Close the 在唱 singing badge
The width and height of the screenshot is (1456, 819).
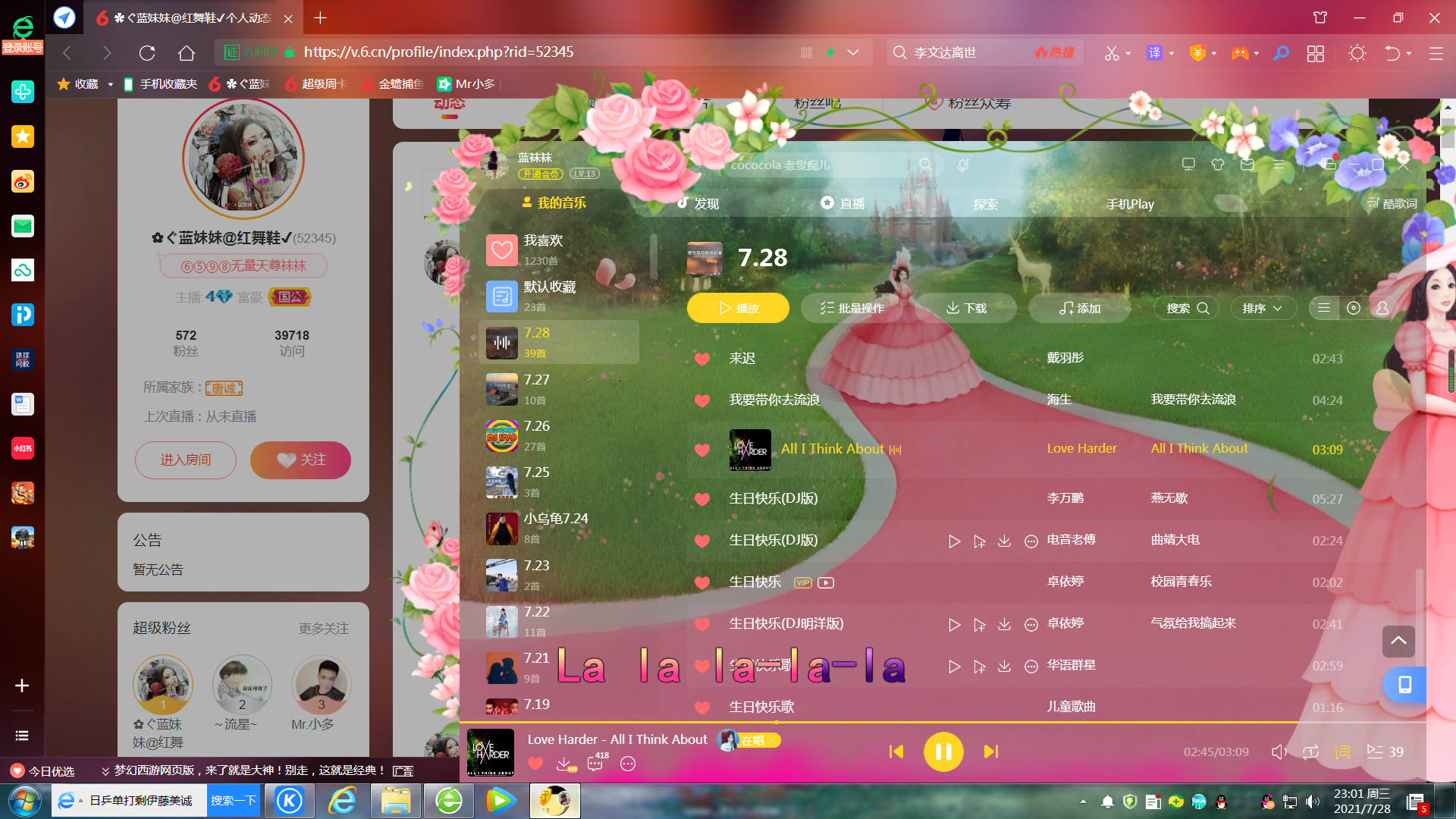(773, 740)
